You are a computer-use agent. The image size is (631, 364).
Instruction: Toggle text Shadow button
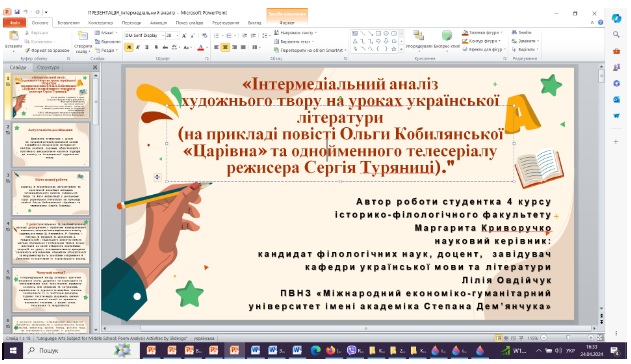[156, 47]
